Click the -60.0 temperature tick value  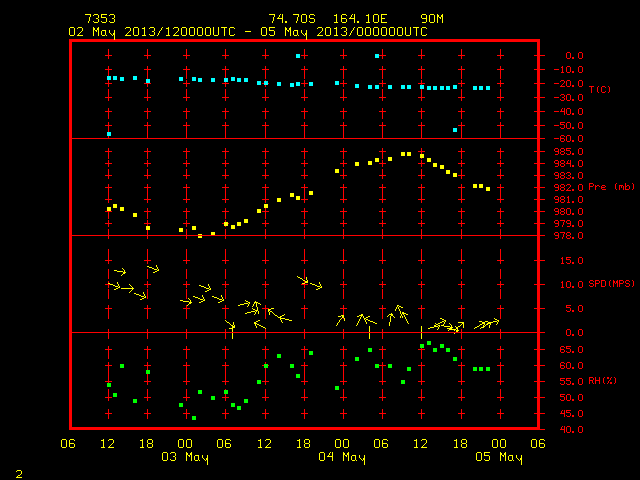pos(569,139)
